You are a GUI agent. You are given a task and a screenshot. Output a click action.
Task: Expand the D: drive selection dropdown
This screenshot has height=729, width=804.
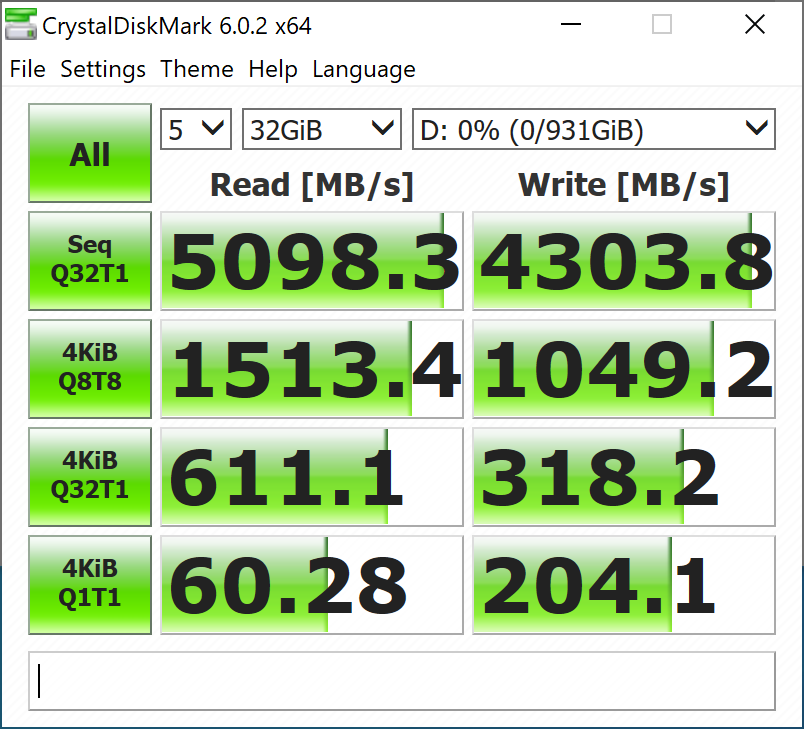pyautogui.click(x=594, y=129)
